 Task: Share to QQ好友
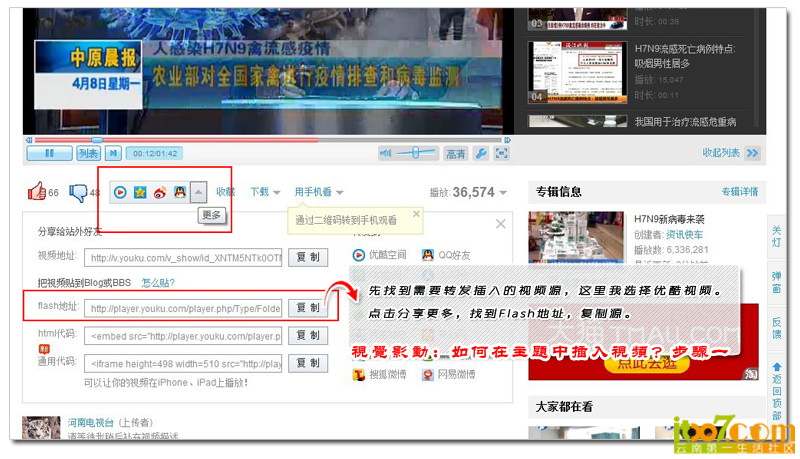coord(446,254)
